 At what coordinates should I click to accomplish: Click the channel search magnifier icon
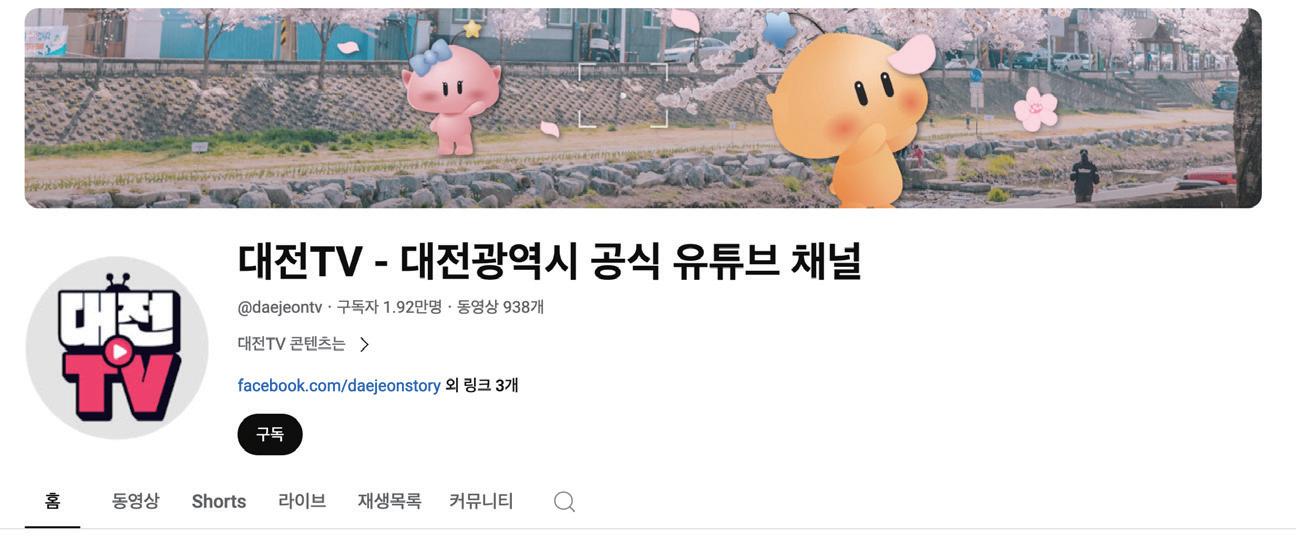pyautogui.click(x=564, y=501)
